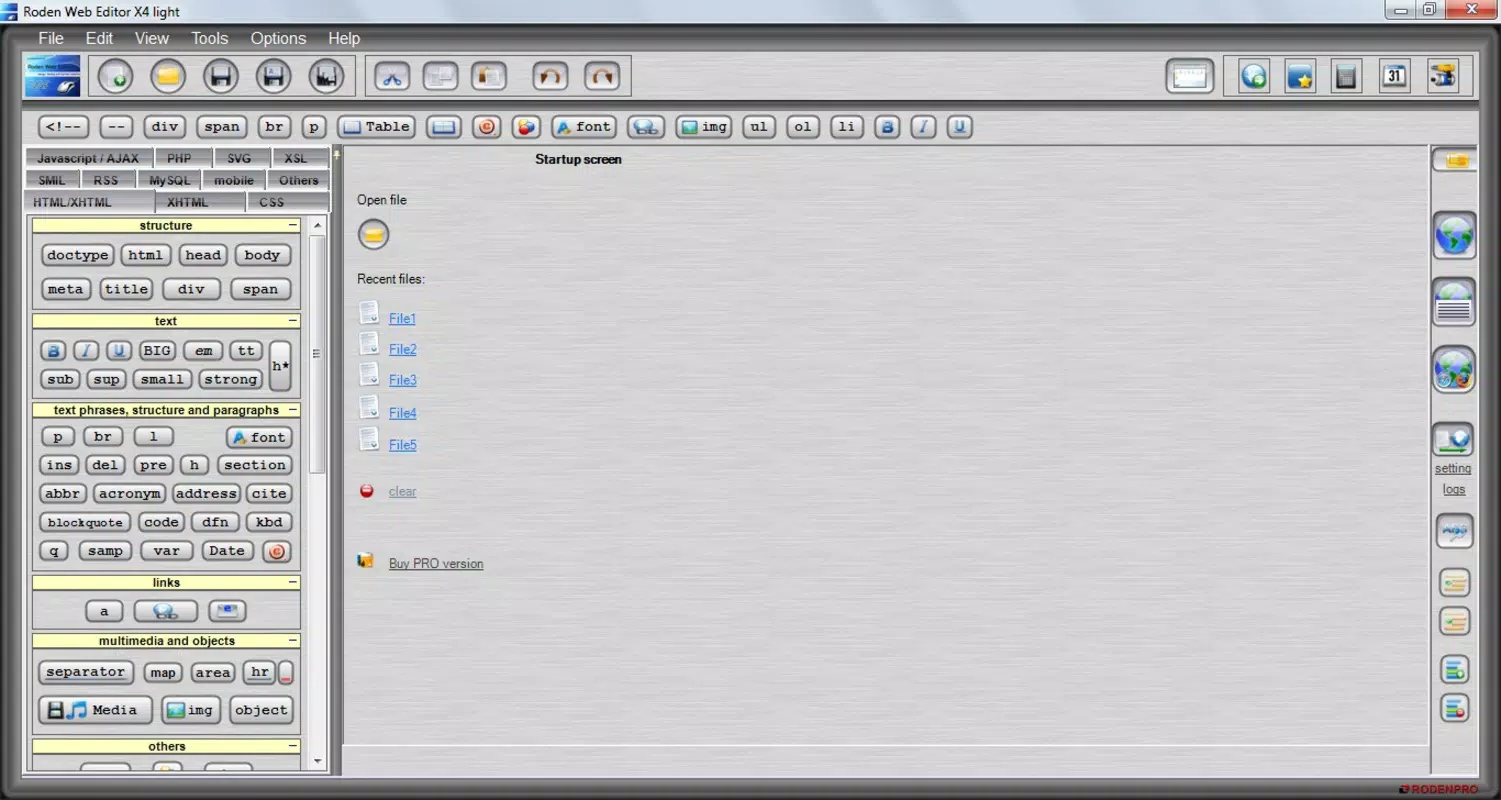Collapse the text section with minus
Viewport: 1501px width, 800px height.
point(292,321)
